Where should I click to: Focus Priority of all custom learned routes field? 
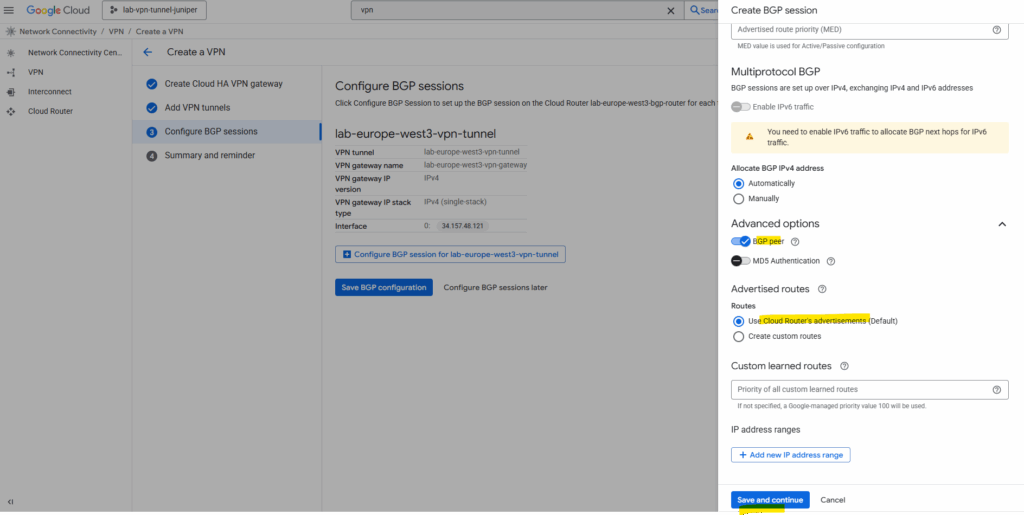pyautogui.click(x=869, y=390)
